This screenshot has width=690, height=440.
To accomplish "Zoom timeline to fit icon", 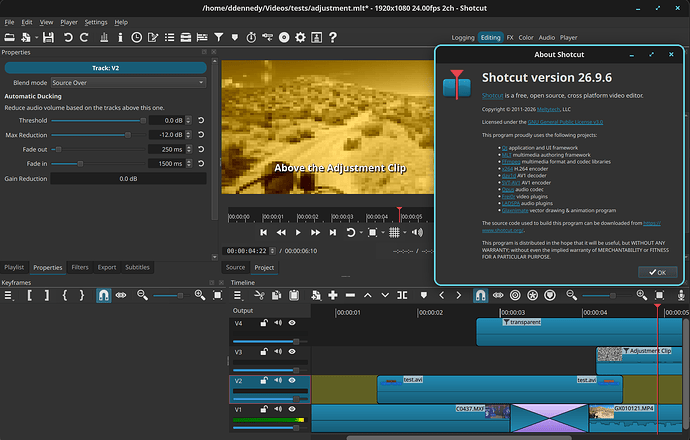I will (x=659, y=295).
